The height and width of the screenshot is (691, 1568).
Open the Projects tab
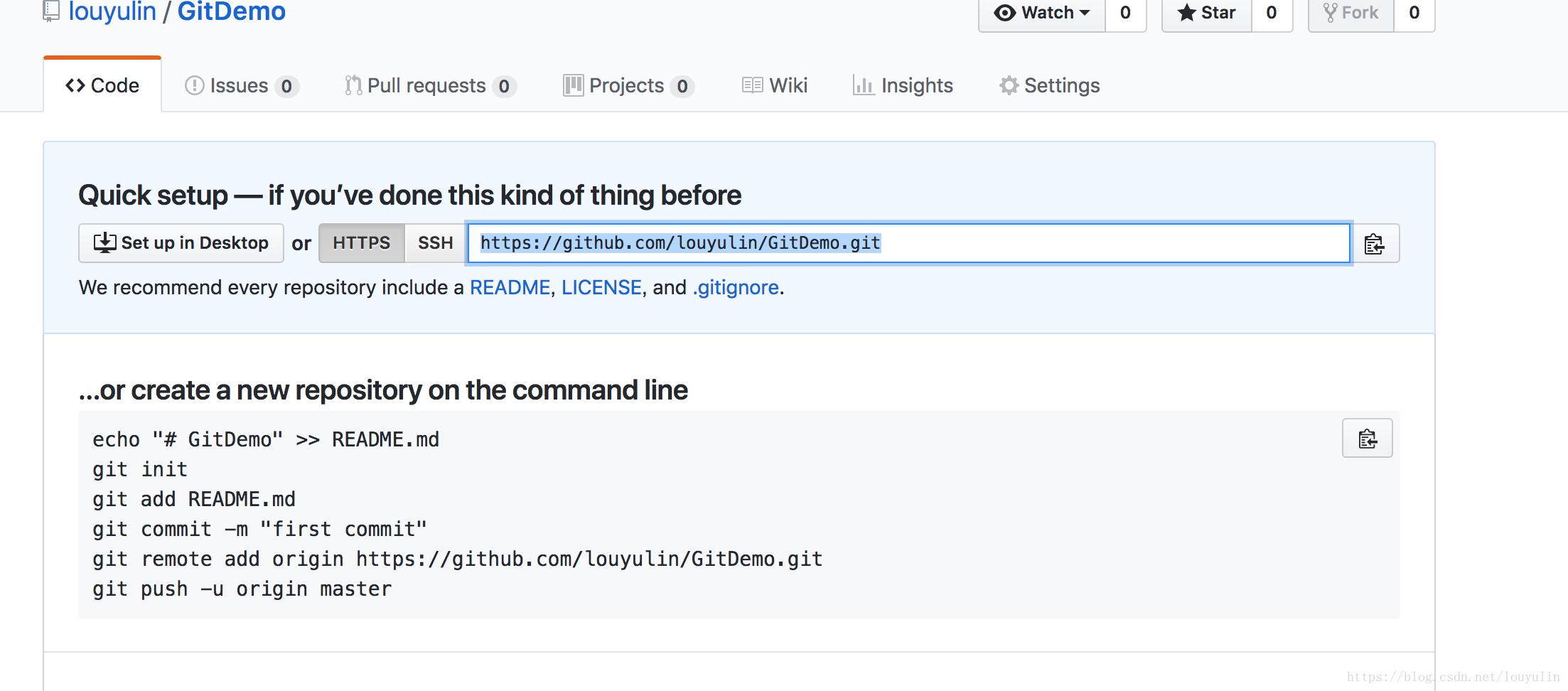point(628,85)
